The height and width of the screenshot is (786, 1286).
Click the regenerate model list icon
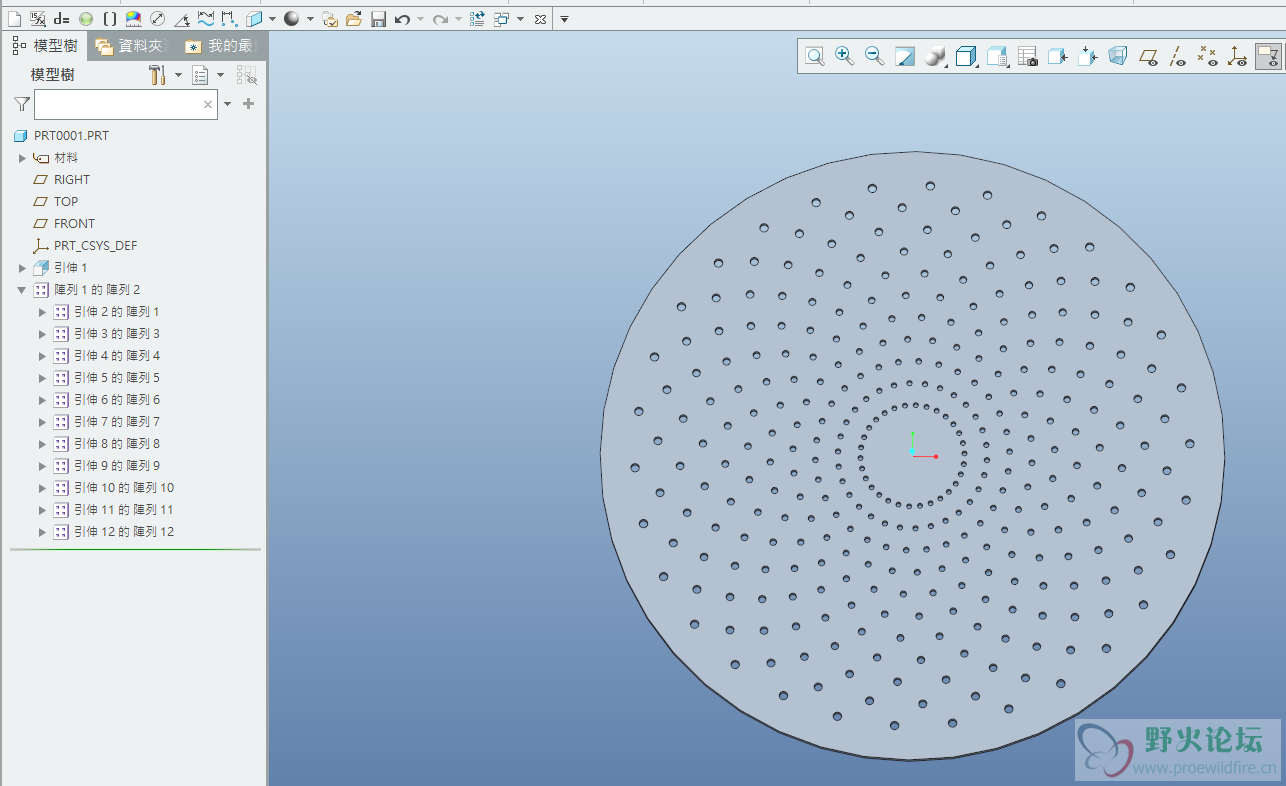click(477, 19)
